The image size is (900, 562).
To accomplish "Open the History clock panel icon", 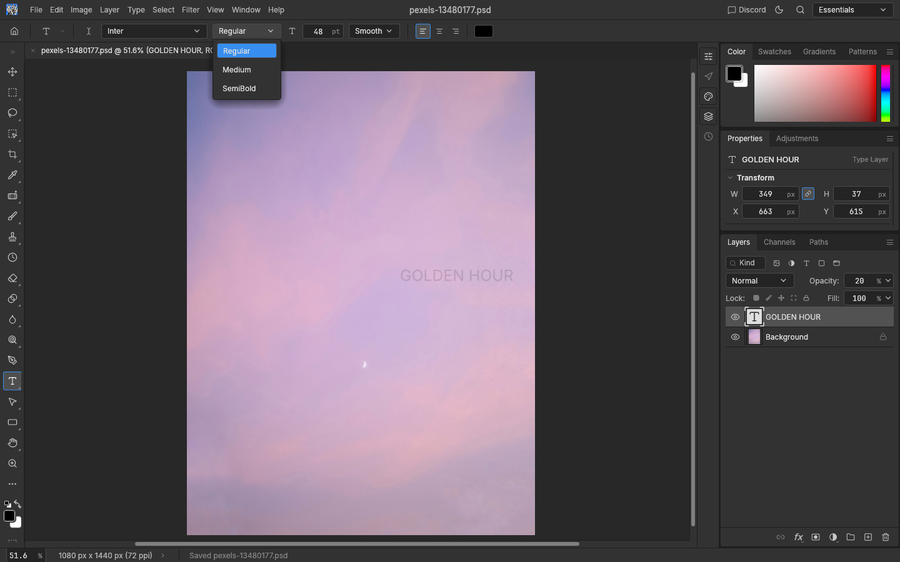I will [708, 137].
